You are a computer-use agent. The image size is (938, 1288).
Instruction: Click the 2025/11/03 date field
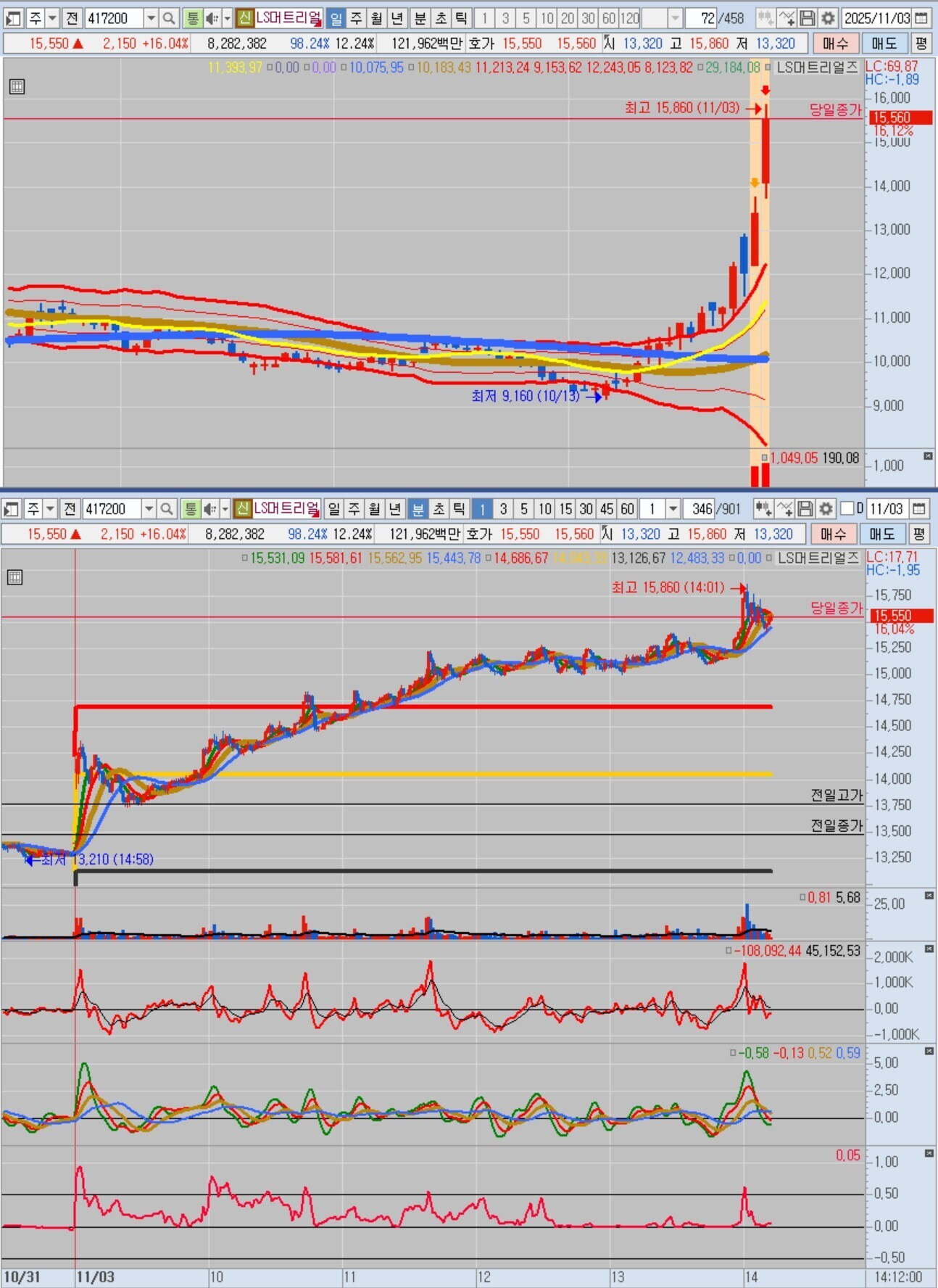tap(876, 18)
